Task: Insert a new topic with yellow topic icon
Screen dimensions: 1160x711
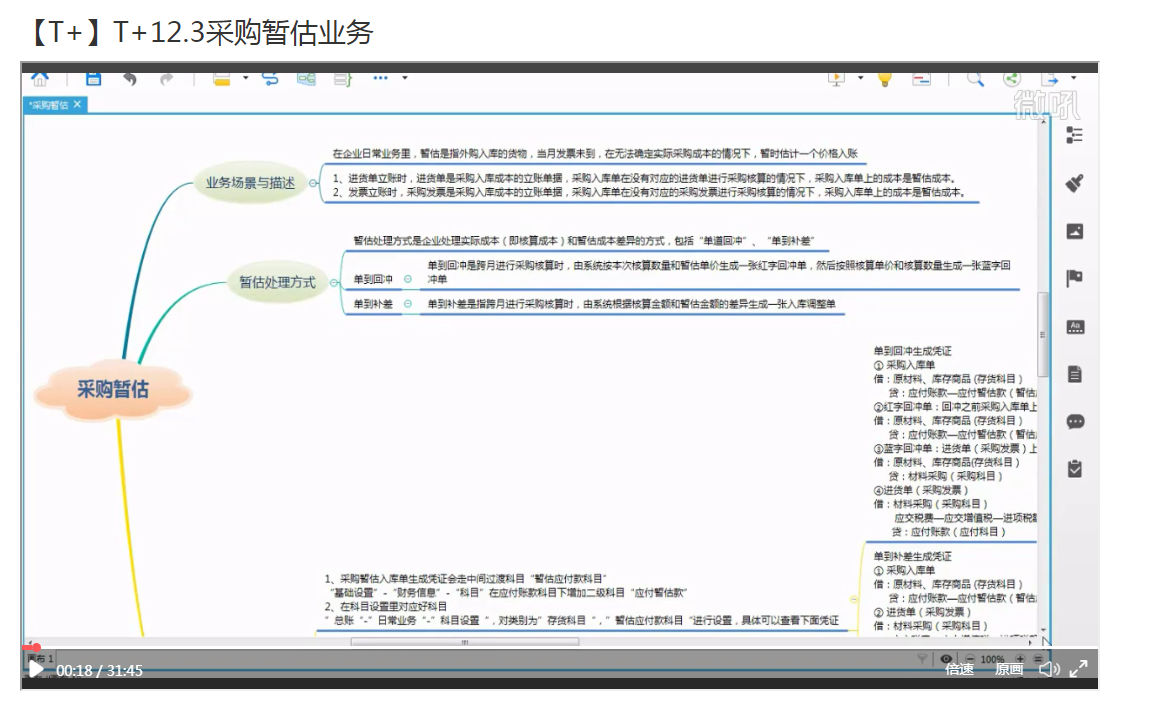Action: [x=221, y=78]
